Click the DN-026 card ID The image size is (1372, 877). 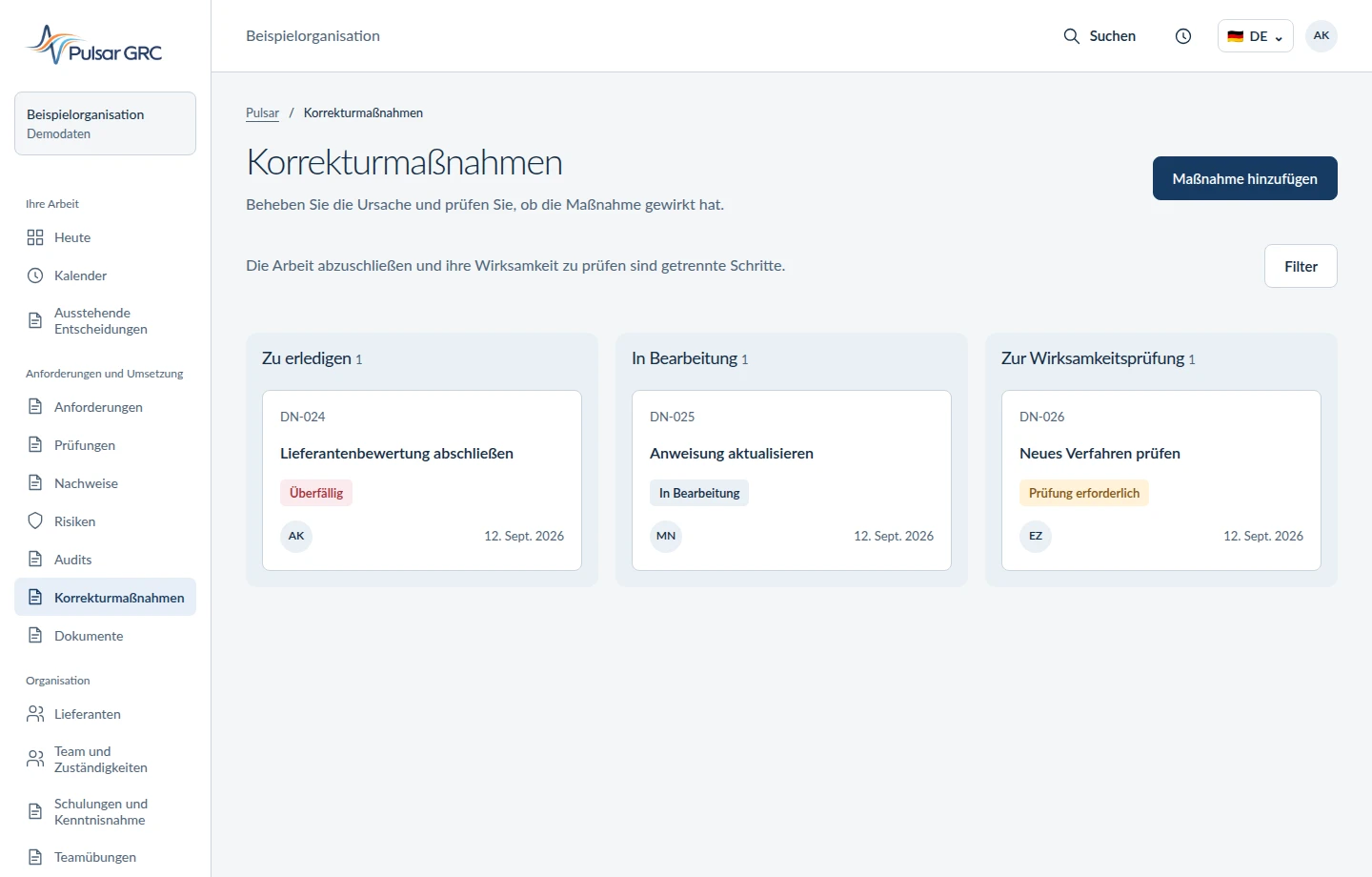tap(1042, 417)
